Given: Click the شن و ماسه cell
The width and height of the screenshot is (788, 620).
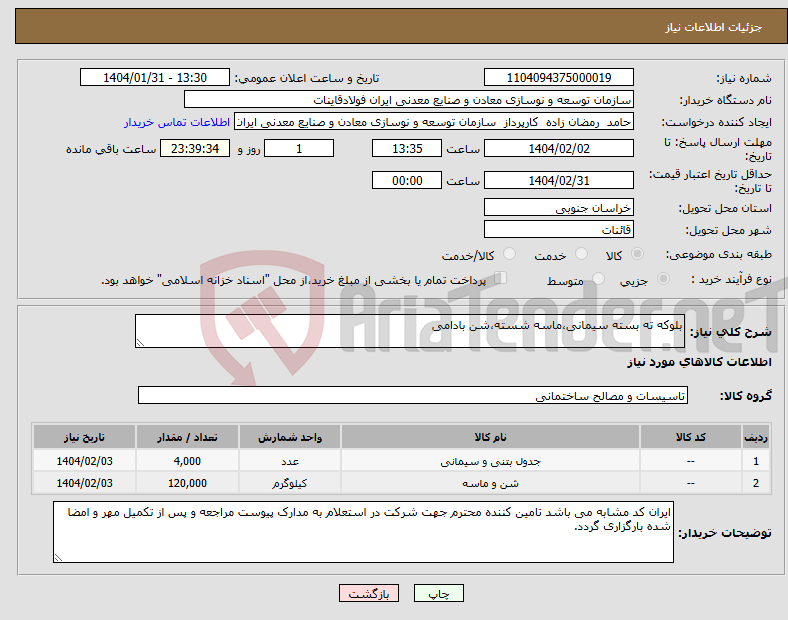Looking at the screenshot, I should 490,483.
